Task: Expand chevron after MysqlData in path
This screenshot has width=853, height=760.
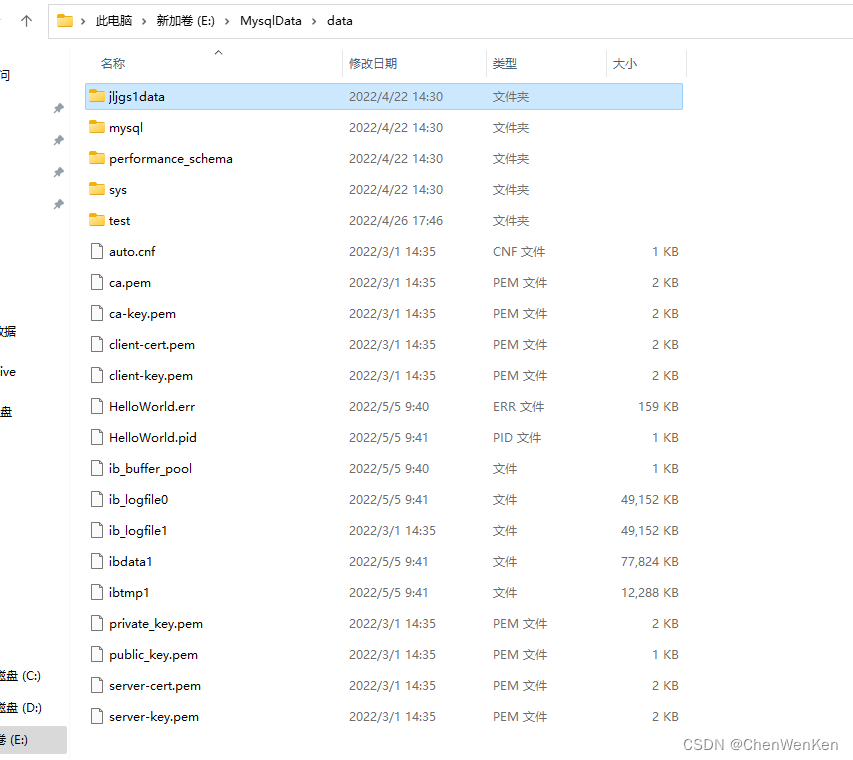Action: [x=314, y=21]
